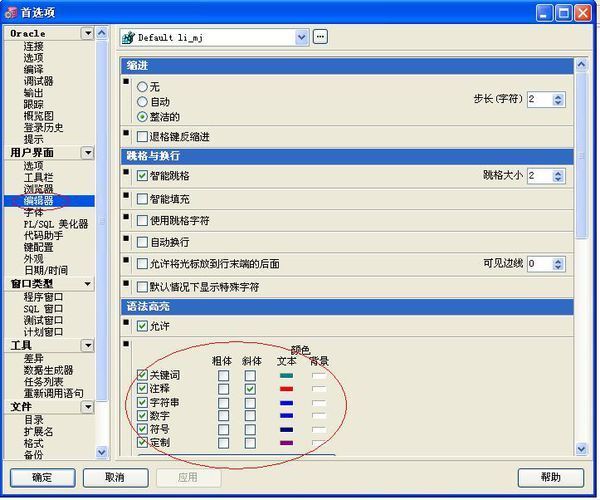Select 字体 in the preferences tree

34,212
